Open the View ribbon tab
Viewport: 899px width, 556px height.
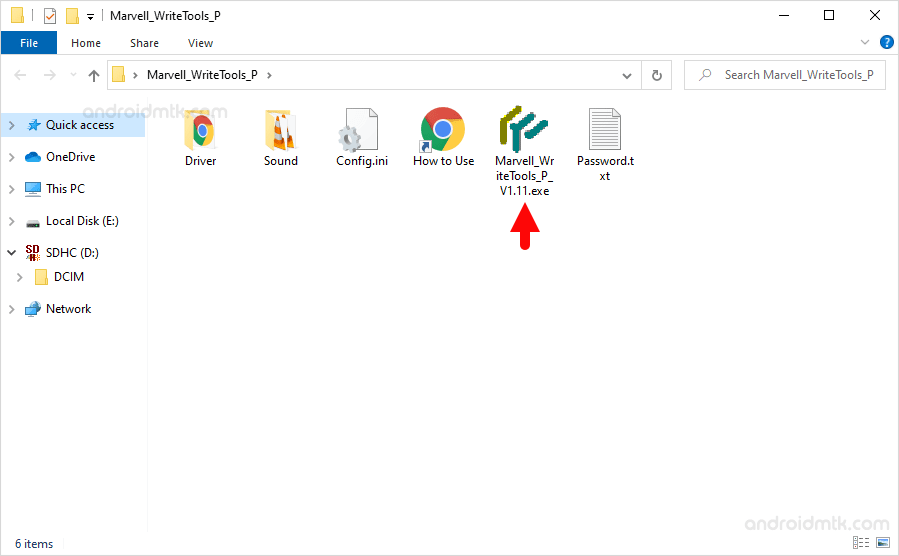(200, 43)
